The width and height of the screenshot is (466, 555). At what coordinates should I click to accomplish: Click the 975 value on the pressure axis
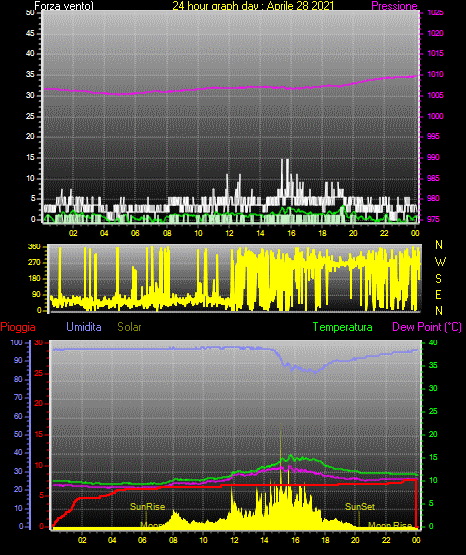pyautogui.click(x=433, y=219)
